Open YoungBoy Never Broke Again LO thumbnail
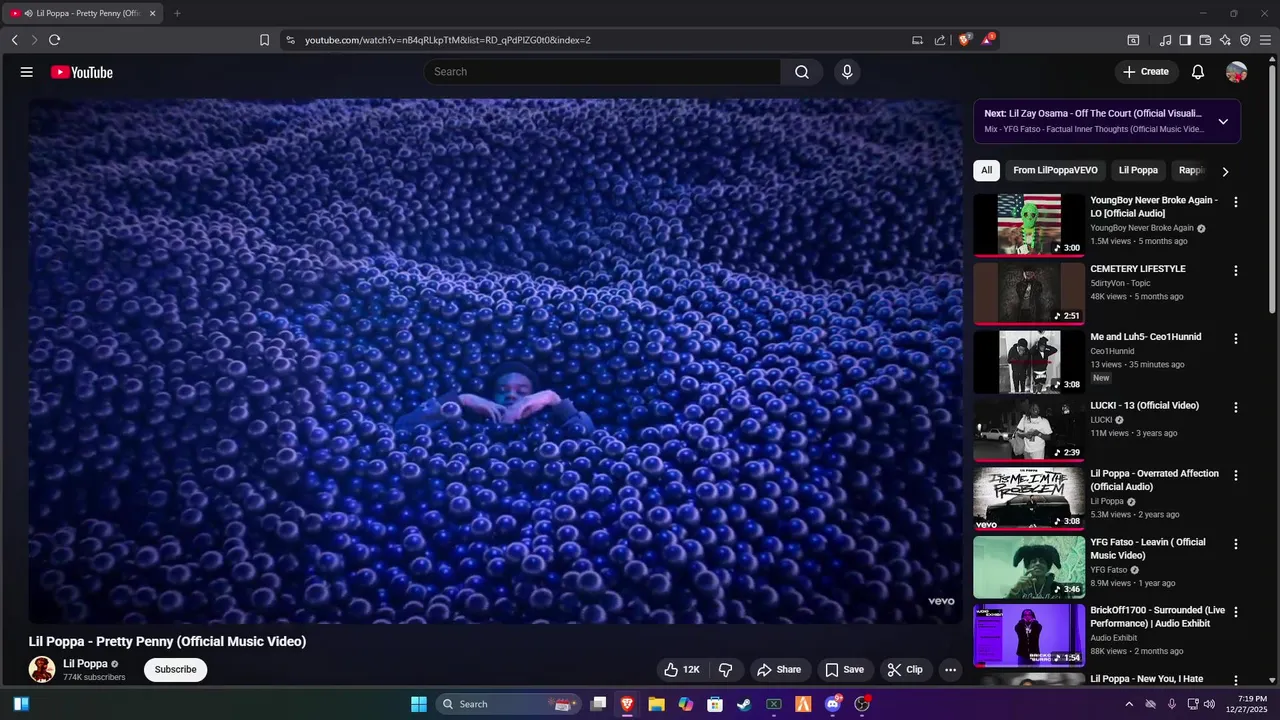Viewport: 1280px width, 720px height. (x=1029, y=225)
